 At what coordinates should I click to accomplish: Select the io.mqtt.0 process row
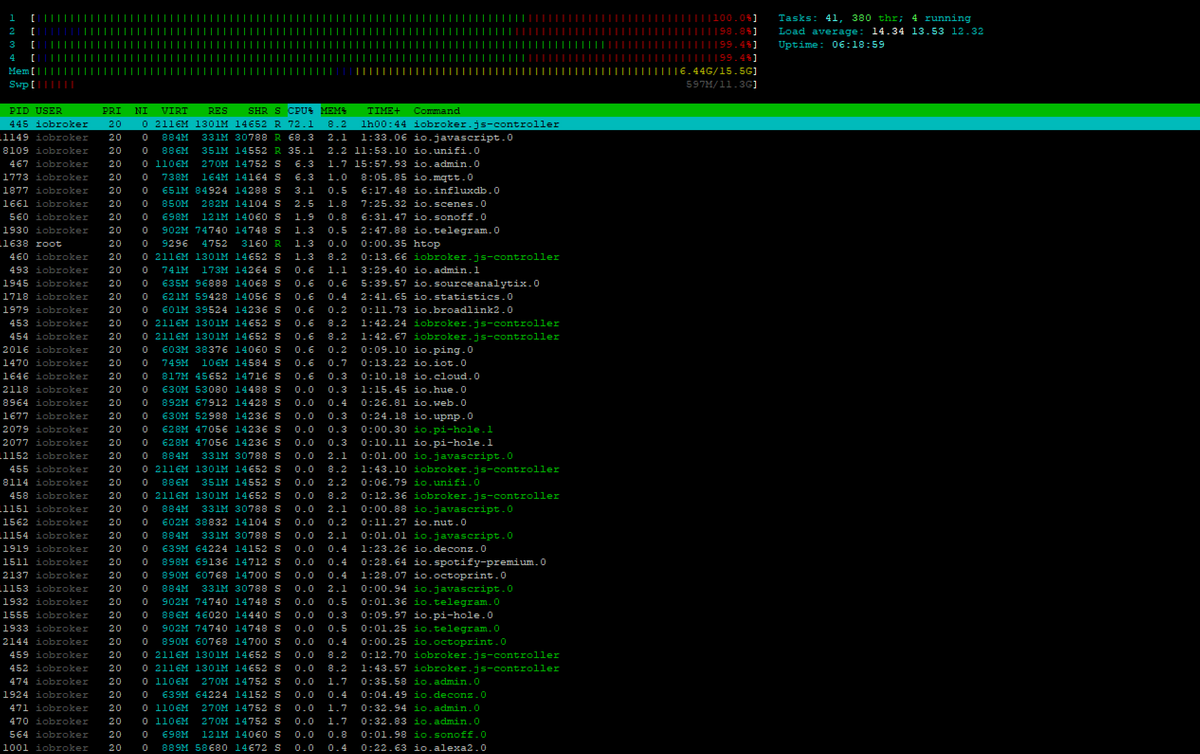coord(600,177)
